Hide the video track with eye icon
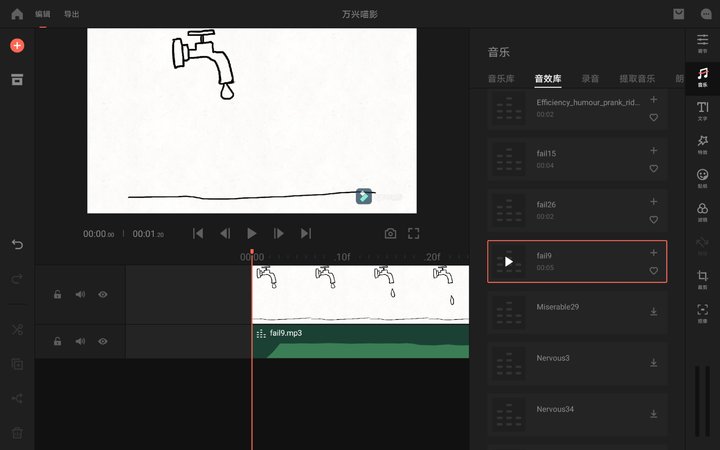This screenshot has height=450, width=720. coord(103,294)
